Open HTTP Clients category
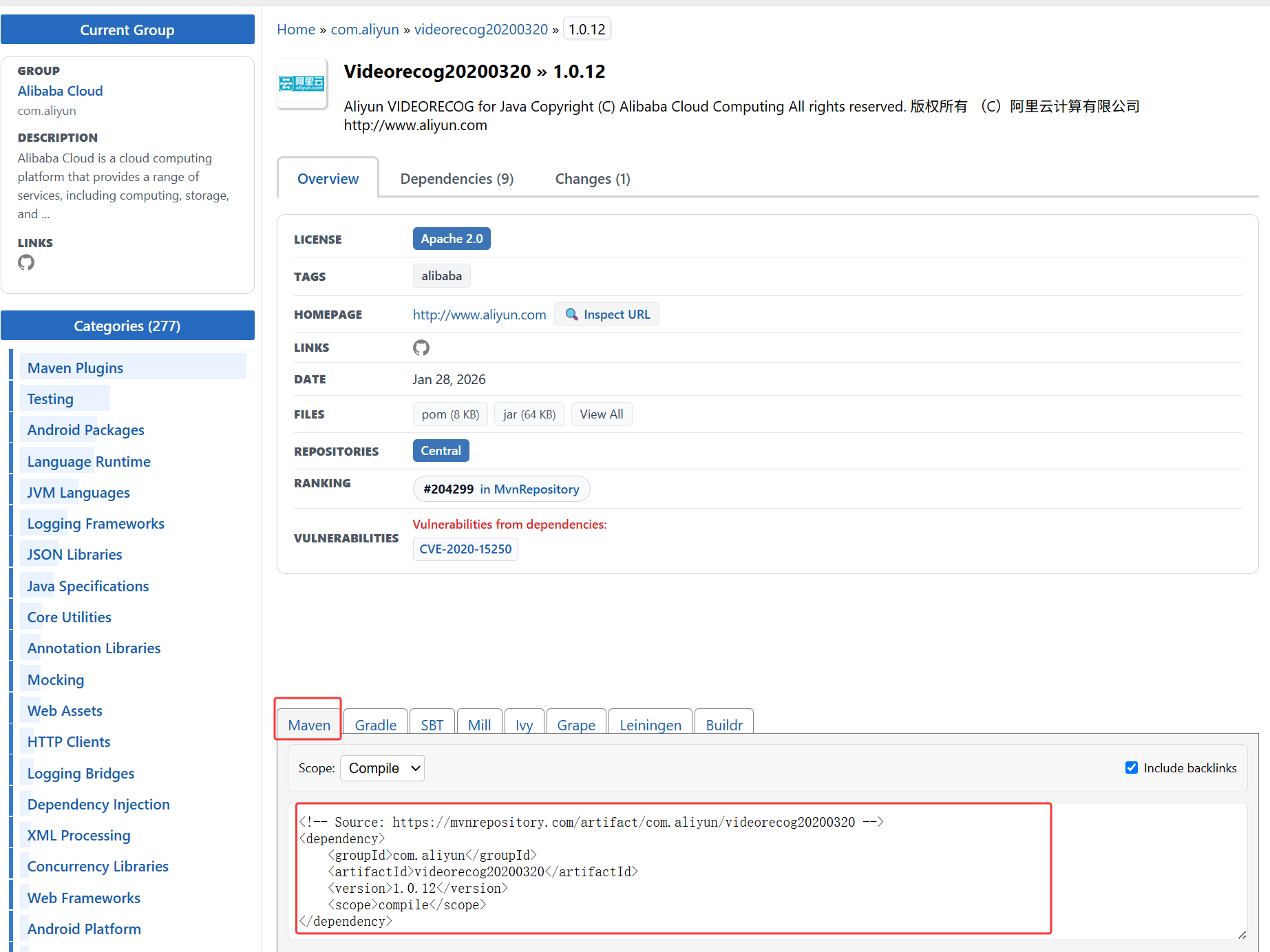1270x952 pixels. click(69, 742)
